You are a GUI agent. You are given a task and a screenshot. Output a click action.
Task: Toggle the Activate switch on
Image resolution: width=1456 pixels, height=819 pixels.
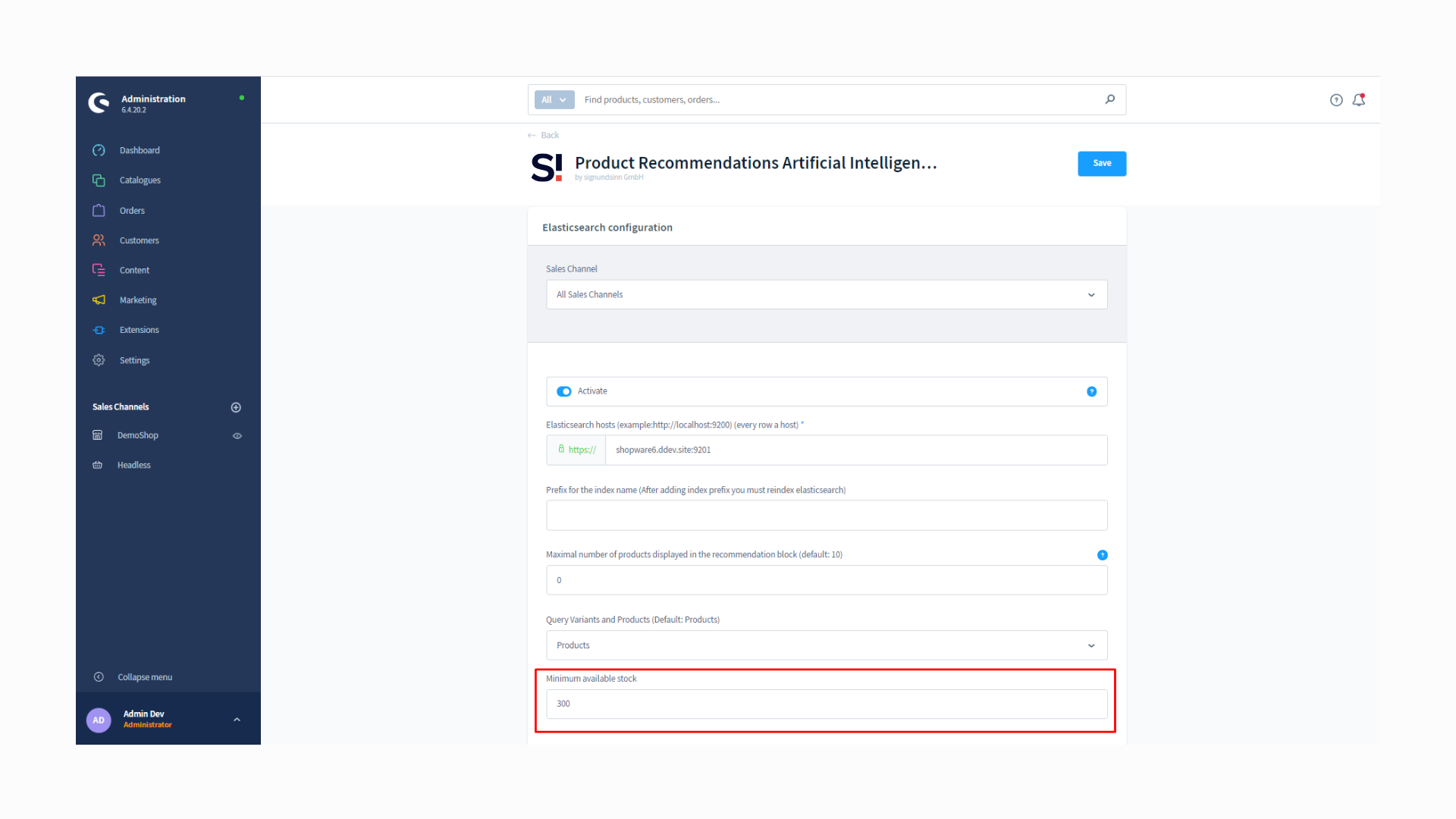click(x=564, y=391)
